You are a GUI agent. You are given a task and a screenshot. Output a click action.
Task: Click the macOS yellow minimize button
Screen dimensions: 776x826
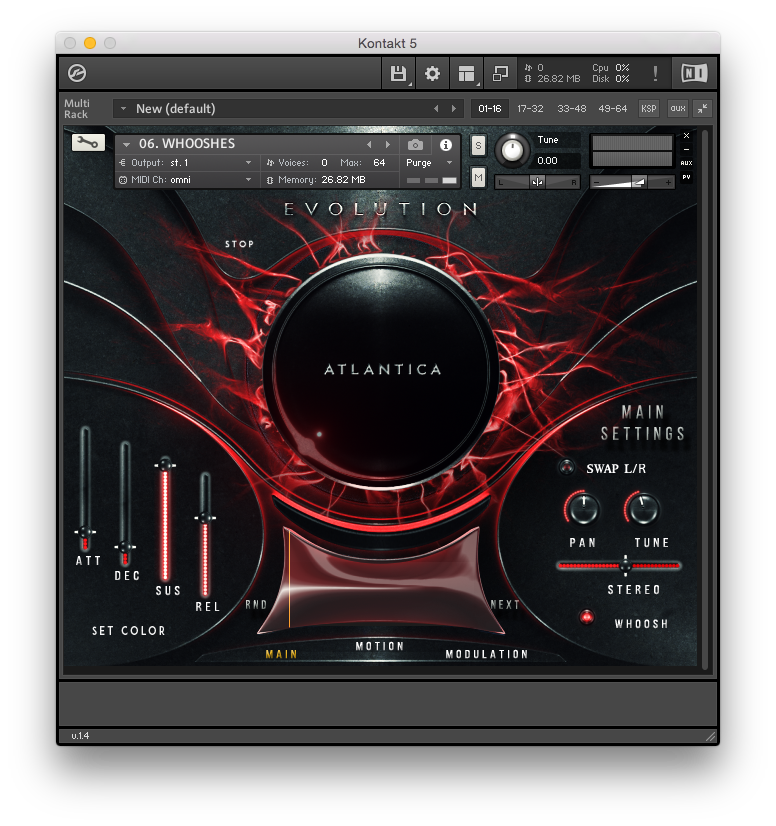pos(90,43)
